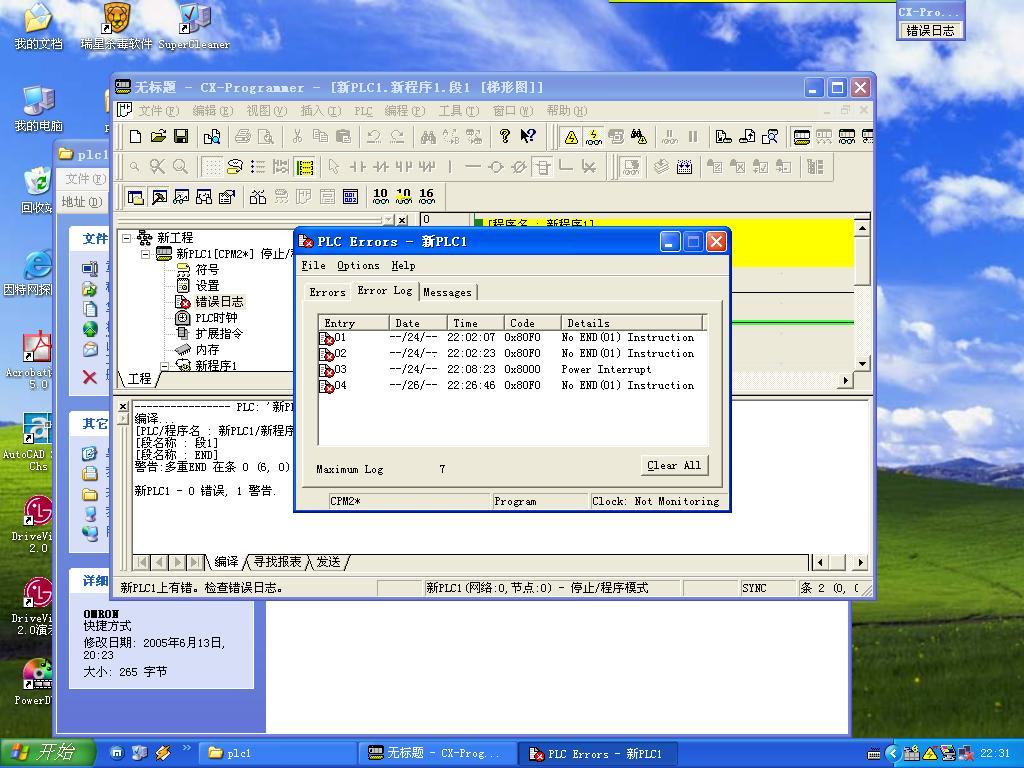Sort error log by Date column header
The height and width of the screenshot is (768, 1024).
(x=418, y=323)
